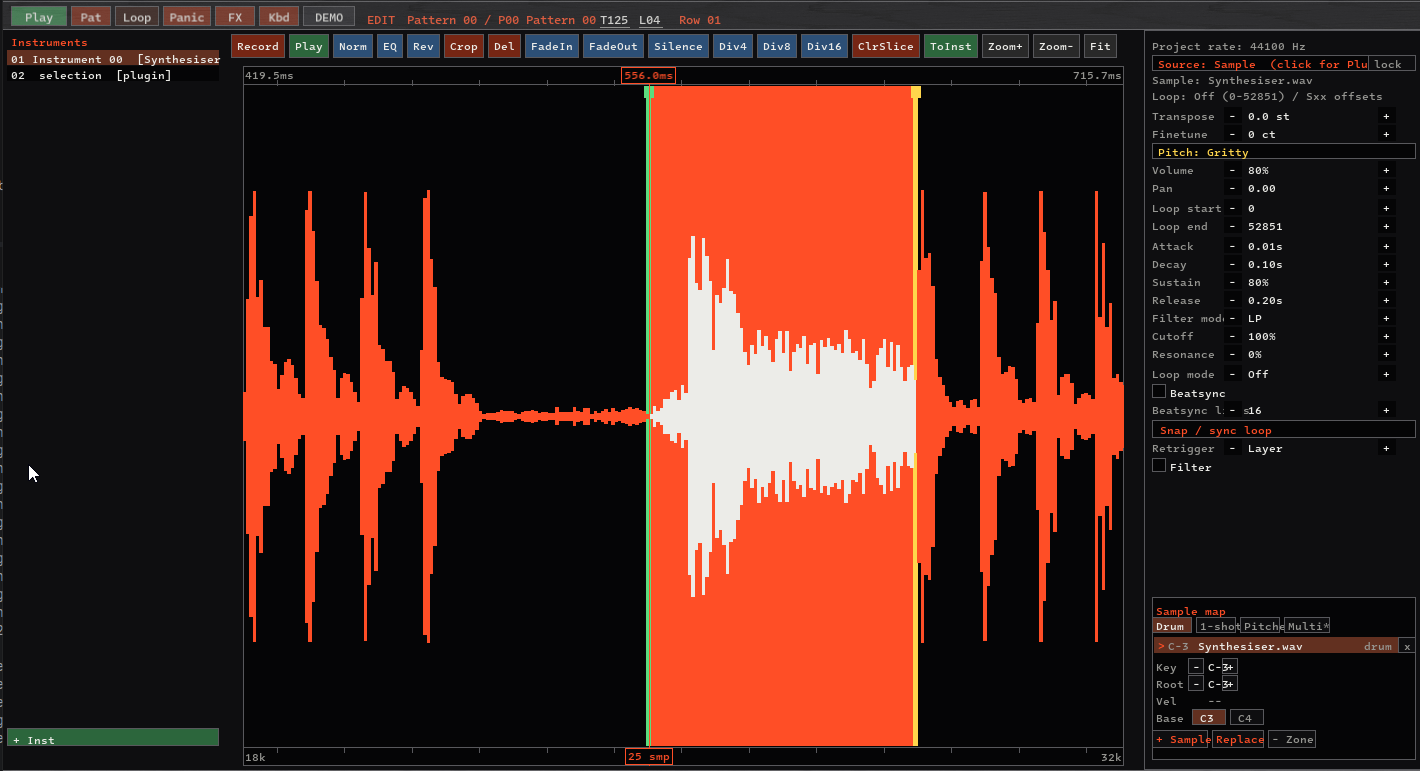Slice the sample with Div8
The image size is (1420, 771).
(778, 46)
